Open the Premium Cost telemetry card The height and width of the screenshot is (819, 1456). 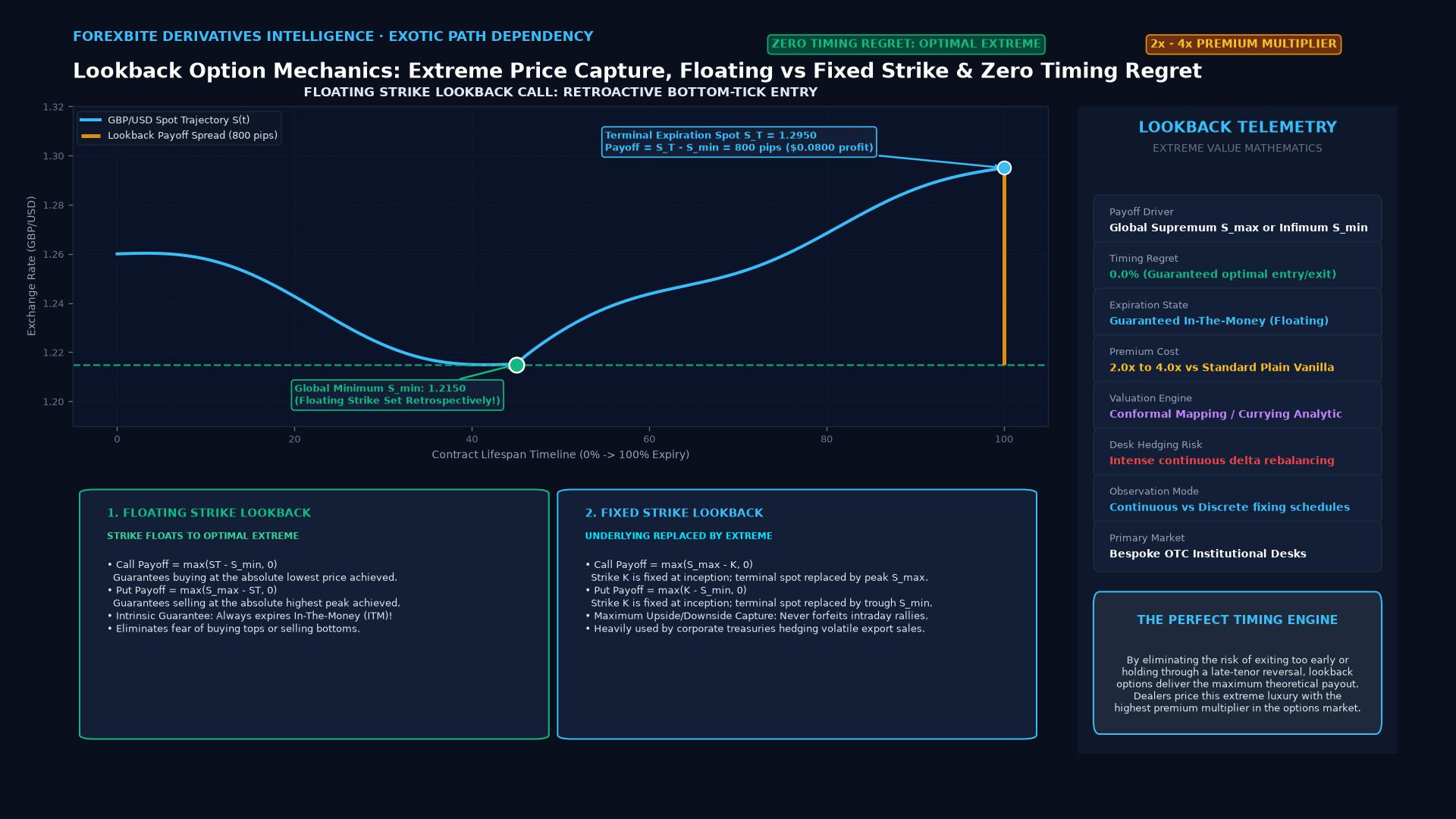pos(1238,359)
